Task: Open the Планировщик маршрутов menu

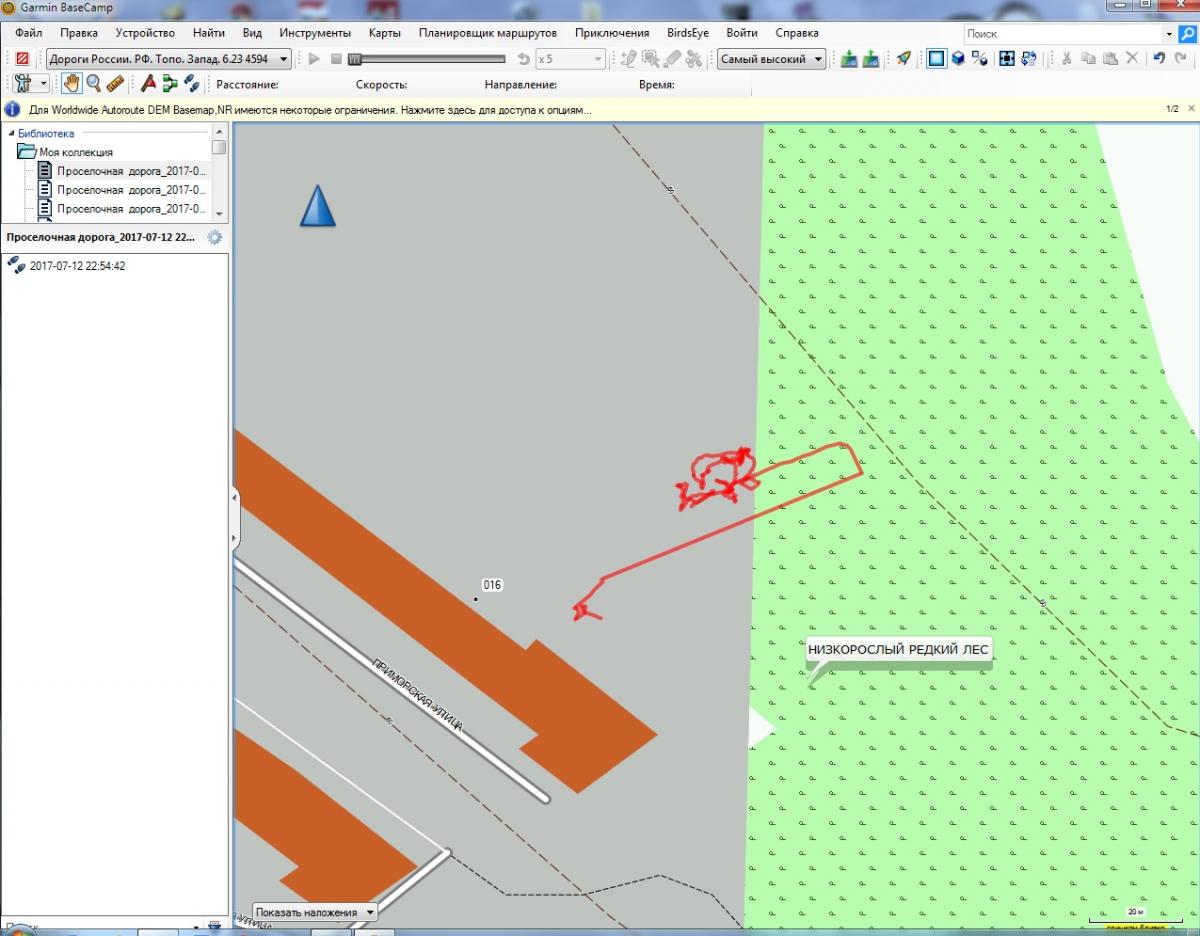Action: pyautogui.click(x=487, y=33)
